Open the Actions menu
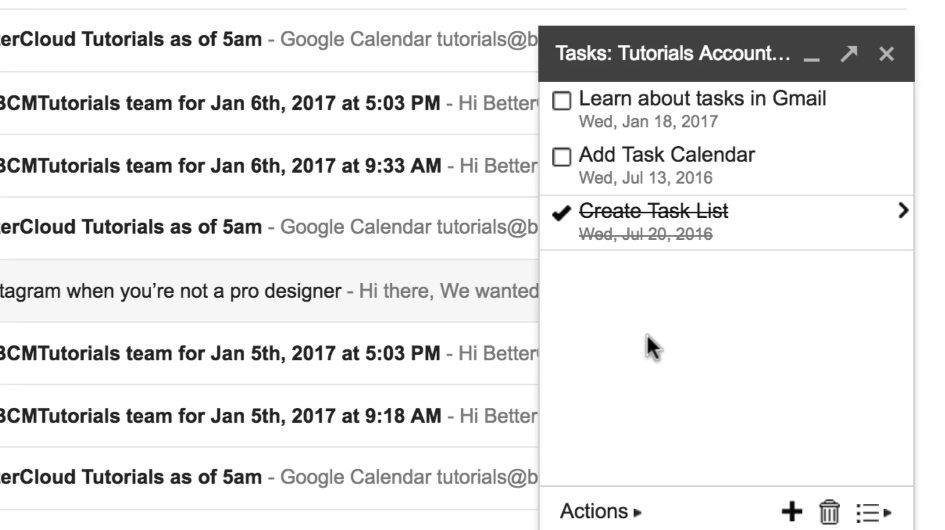The width and height of the screenshot is (945, 530). [x=600, y=511]
